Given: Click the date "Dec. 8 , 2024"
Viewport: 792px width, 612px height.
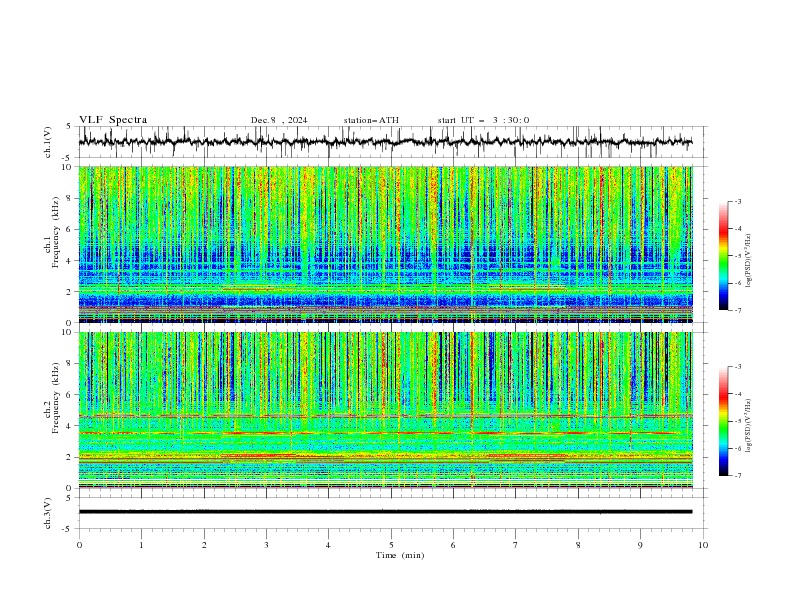Looking at the screenshot, I should [x=279, y=120].
